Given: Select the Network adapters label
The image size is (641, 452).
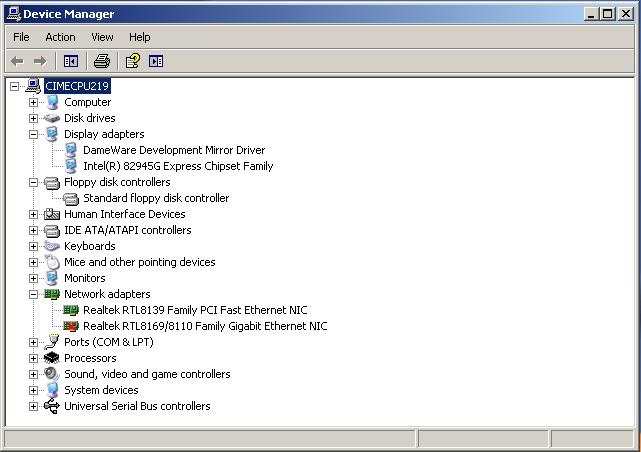Looking at the screenshot, I should pos(108,294).
